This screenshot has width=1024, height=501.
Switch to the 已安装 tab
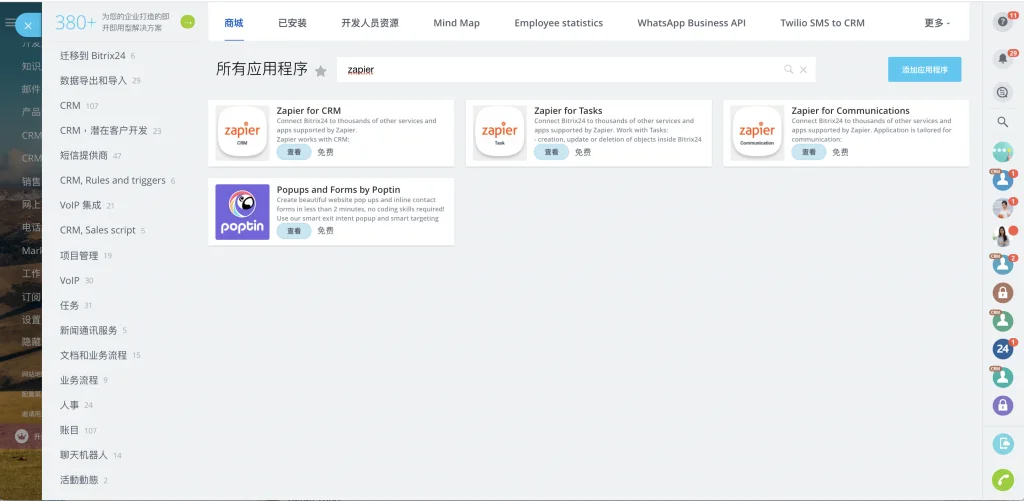[292, 23]
